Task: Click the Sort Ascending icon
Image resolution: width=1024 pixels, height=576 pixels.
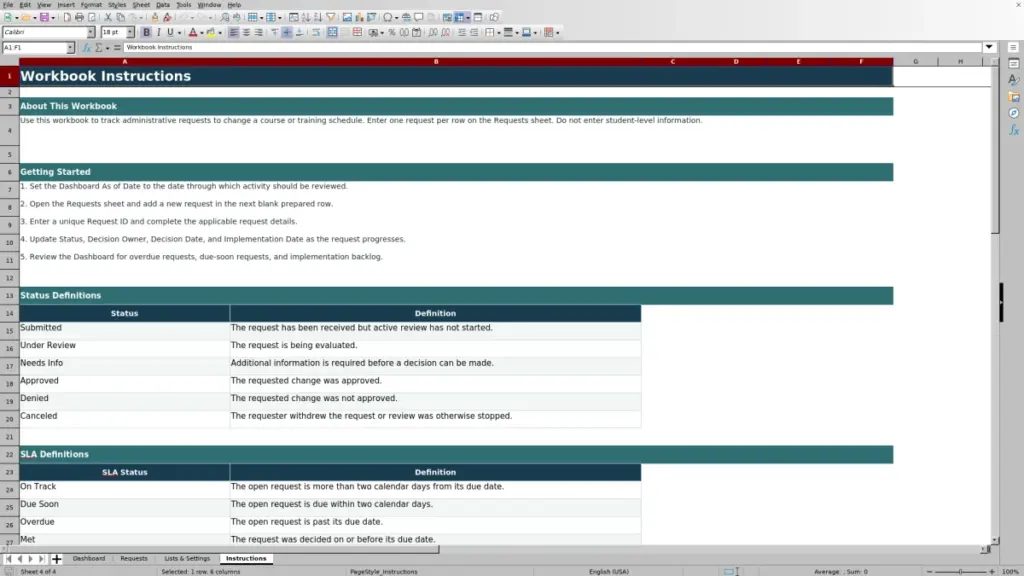Action: pyautogui.click(x=306, y=17)
